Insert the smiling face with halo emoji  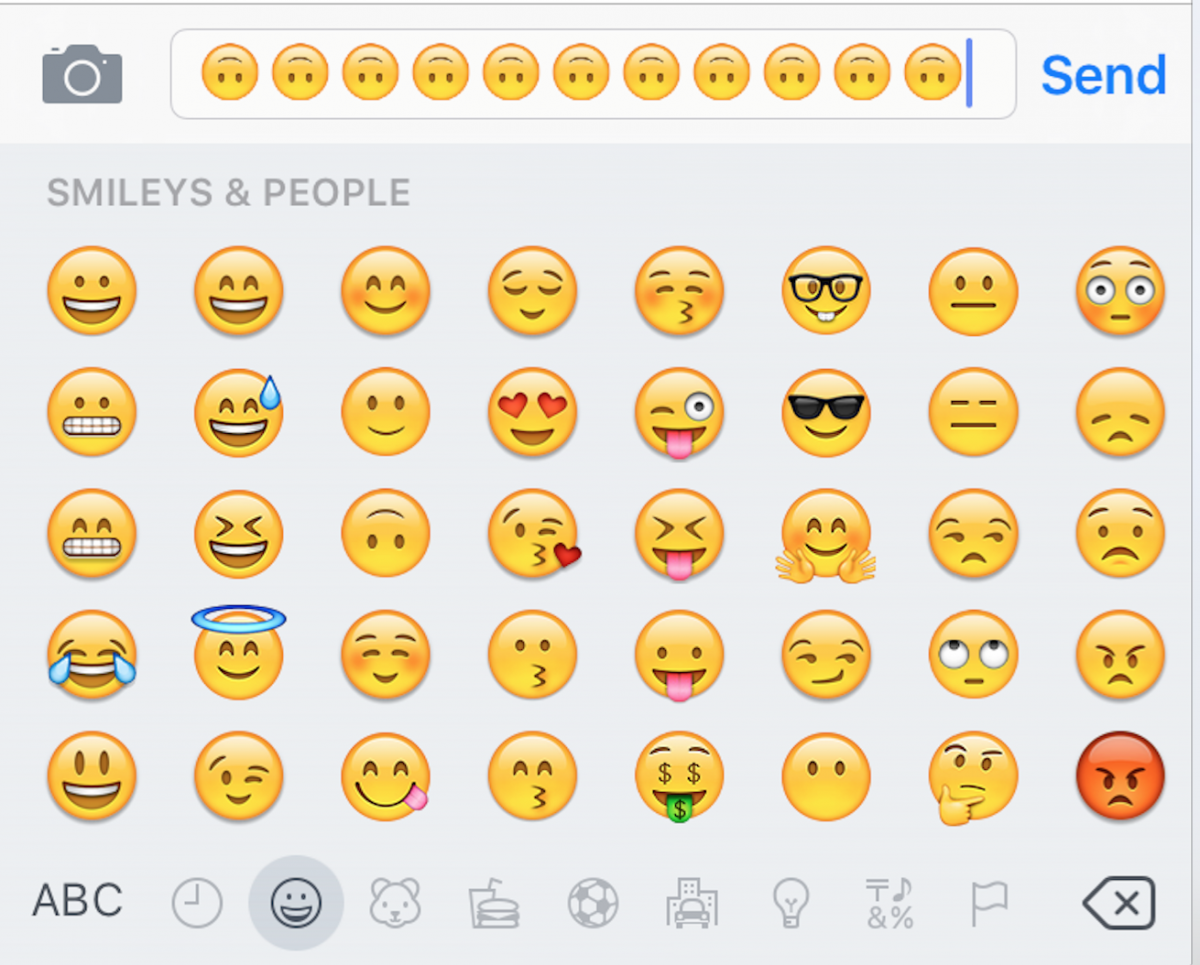238,651
